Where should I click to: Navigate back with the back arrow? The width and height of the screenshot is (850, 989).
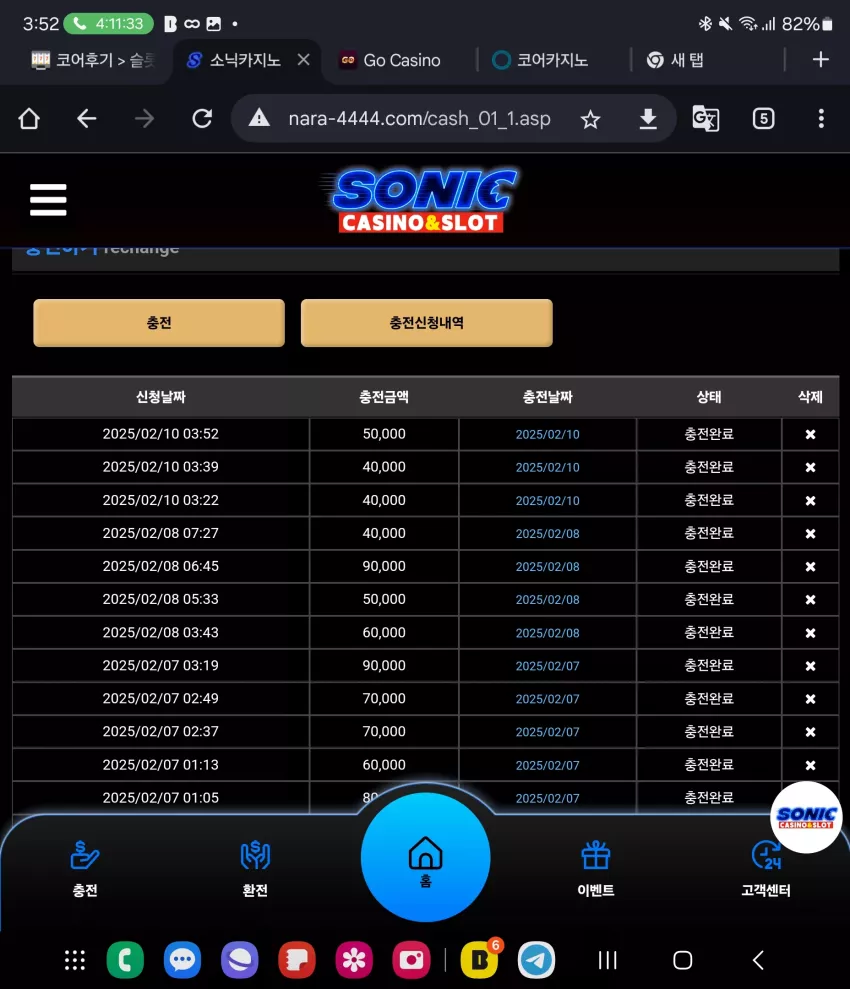coord(86,119)
